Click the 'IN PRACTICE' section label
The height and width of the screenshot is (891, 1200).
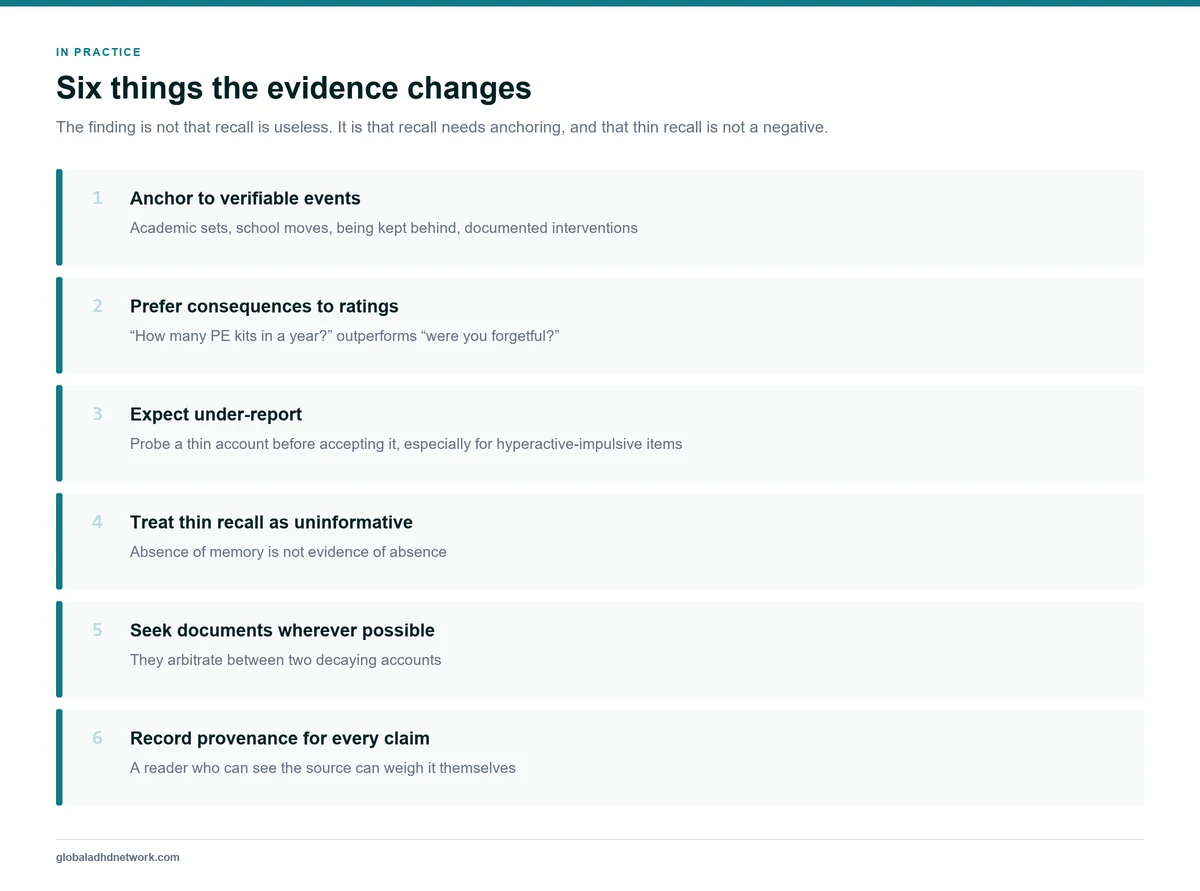click(99, 52)
